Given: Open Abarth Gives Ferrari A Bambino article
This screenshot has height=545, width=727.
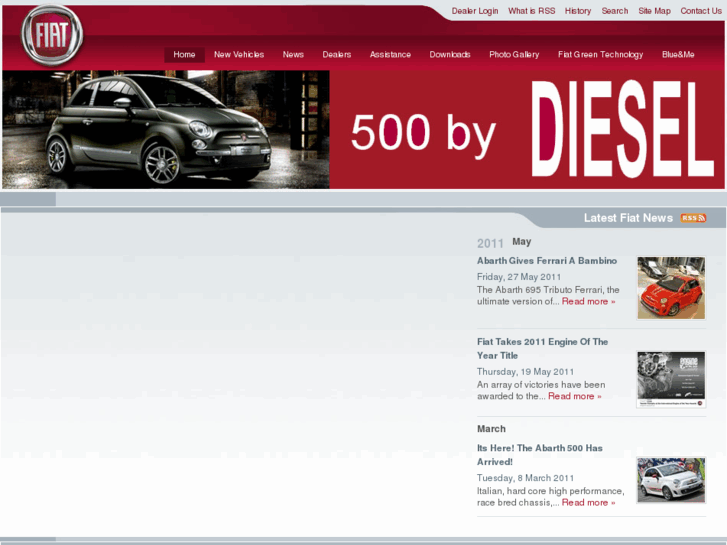Looking at the screenshot, I should pyautogui.click(x=547, y=261).
